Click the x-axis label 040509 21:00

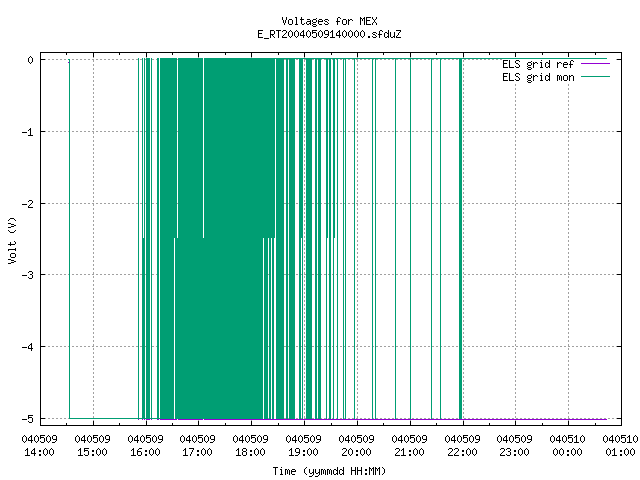click(409, 446)
